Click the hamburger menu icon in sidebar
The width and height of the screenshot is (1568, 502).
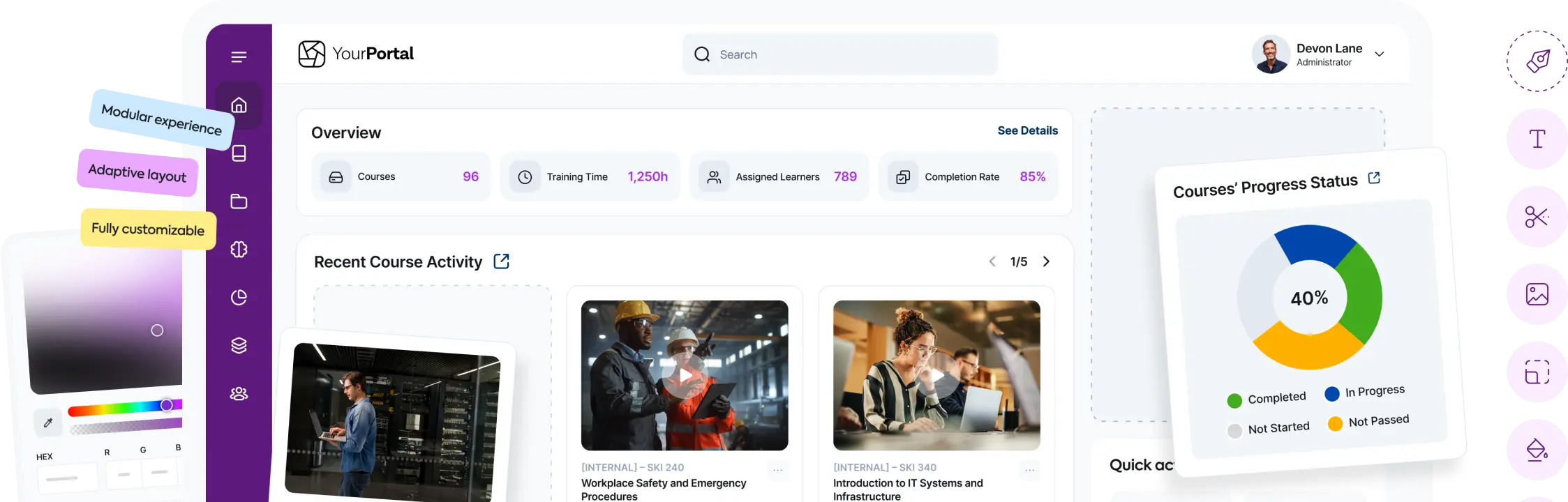pos(239,57)
